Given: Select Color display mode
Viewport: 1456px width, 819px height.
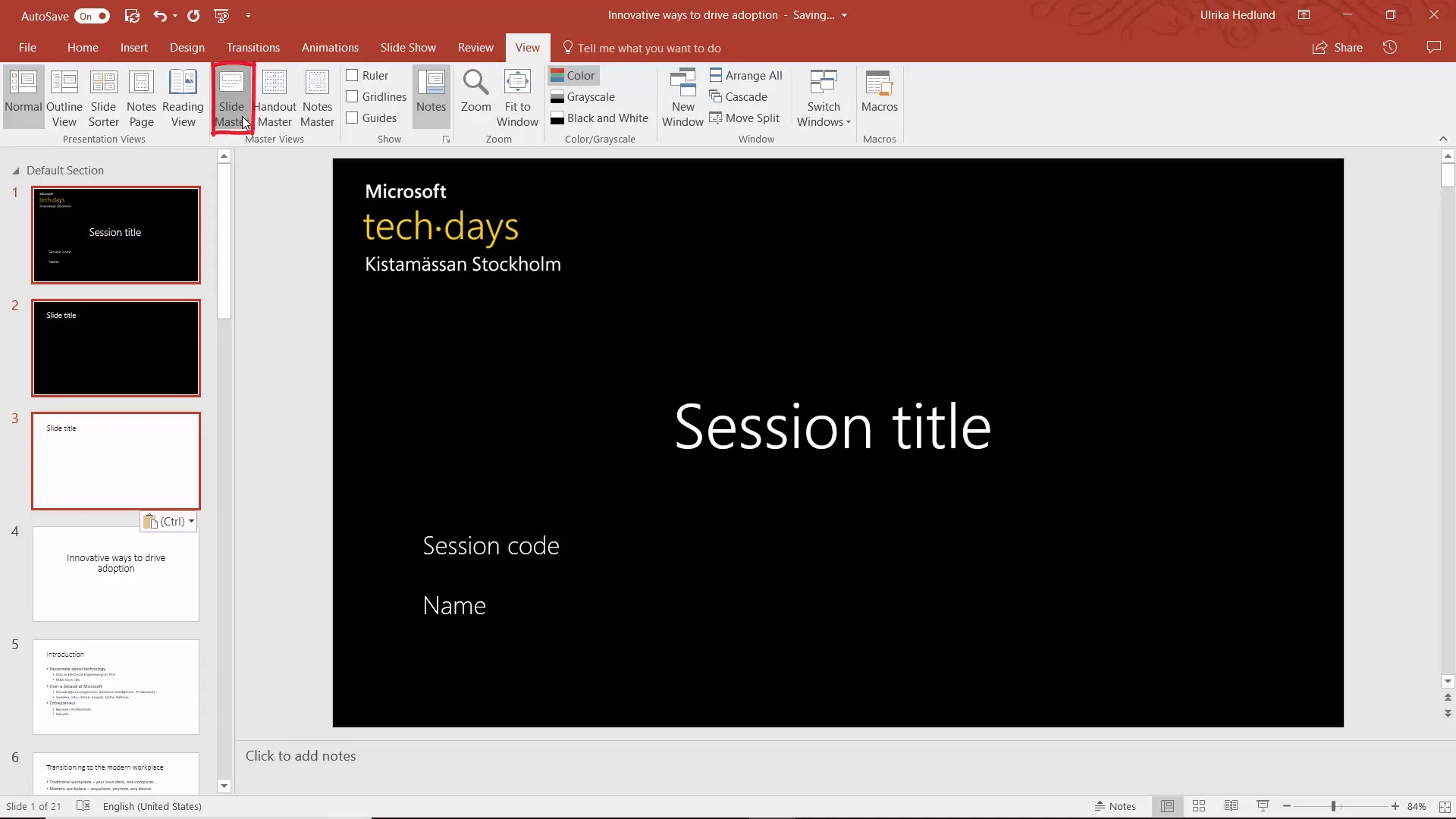Looking at the screenshot, I should pyautogui.click(x=573, y=75).
